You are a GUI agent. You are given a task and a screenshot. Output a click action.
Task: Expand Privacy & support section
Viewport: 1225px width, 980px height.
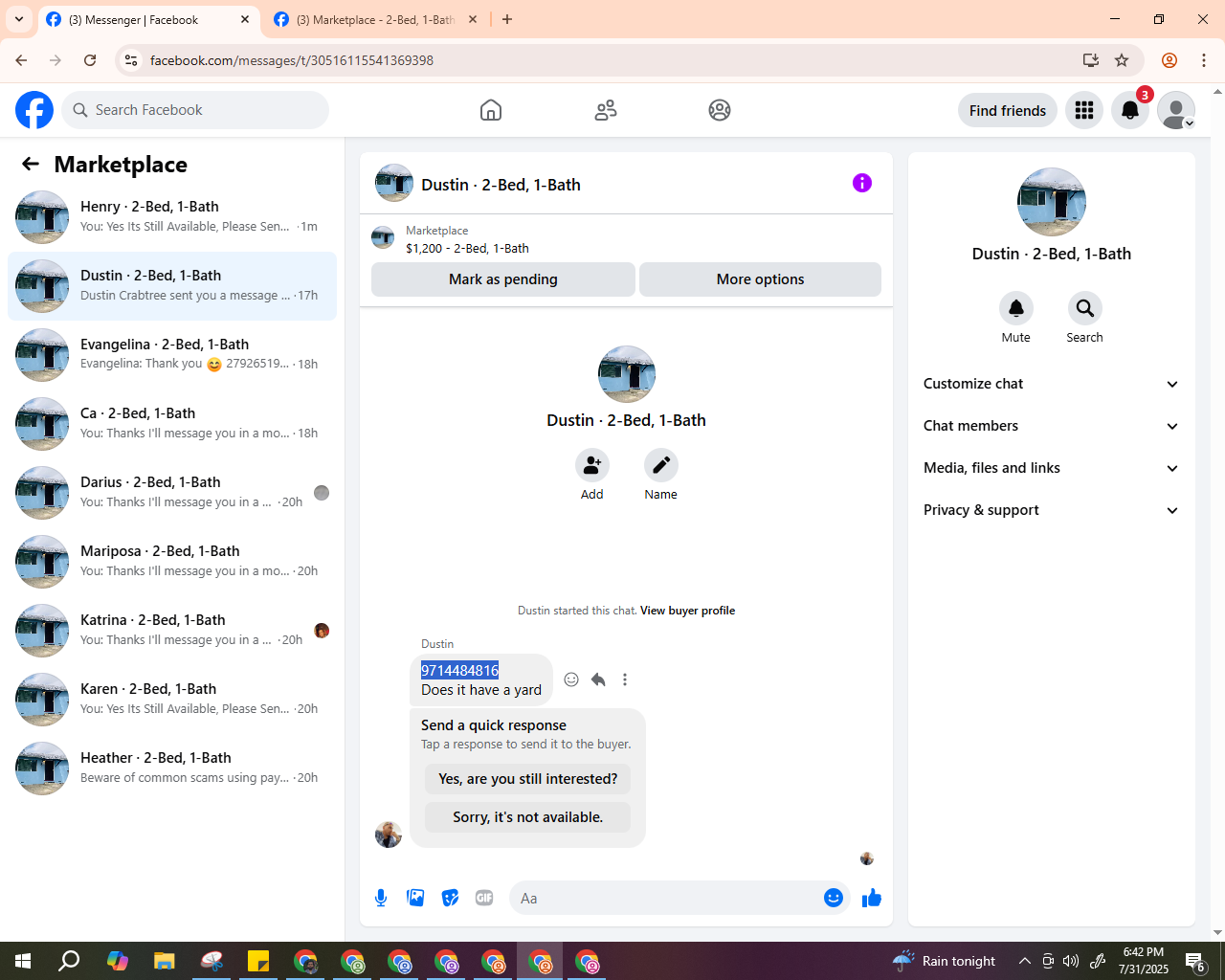[x=1051, y=510]
